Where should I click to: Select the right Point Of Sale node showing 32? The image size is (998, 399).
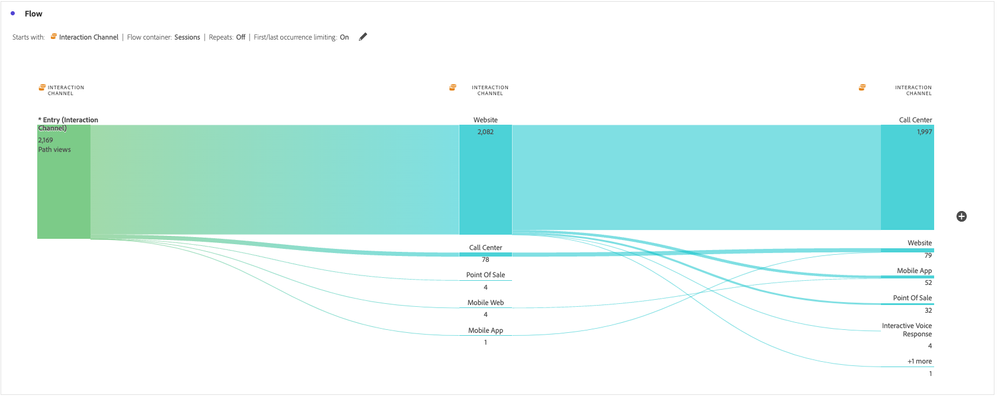(x=908, y=304)
